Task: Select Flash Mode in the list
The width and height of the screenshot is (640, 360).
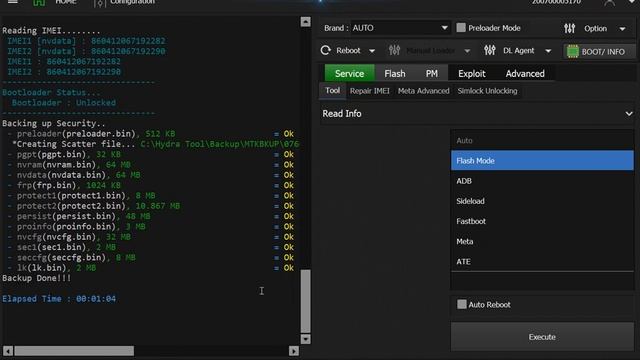Action: tap(542, 160)
